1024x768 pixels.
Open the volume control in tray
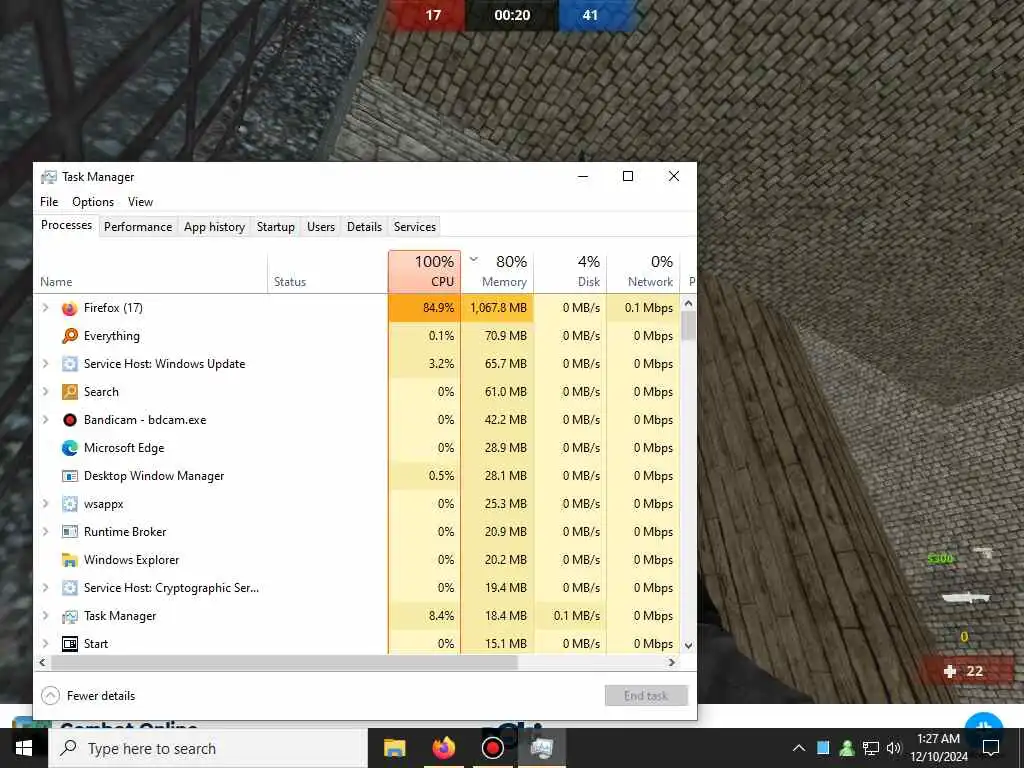click(x=893, y=748)
